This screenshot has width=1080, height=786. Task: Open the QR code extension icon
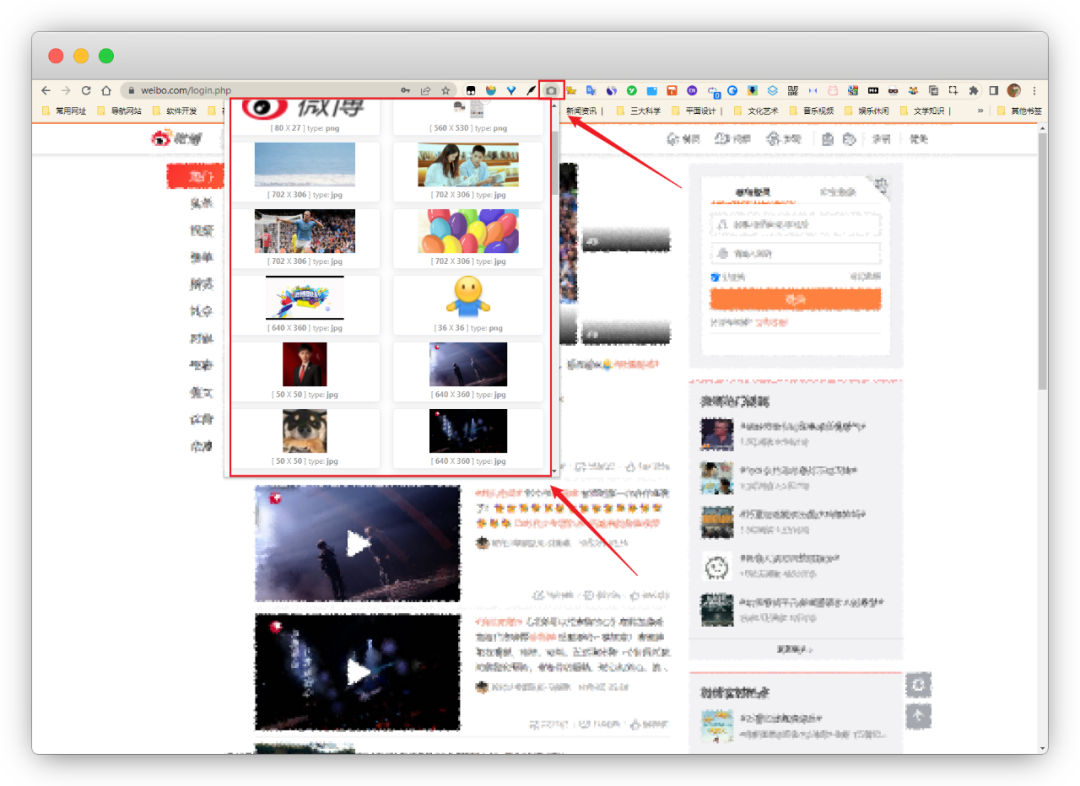(793, 90)
